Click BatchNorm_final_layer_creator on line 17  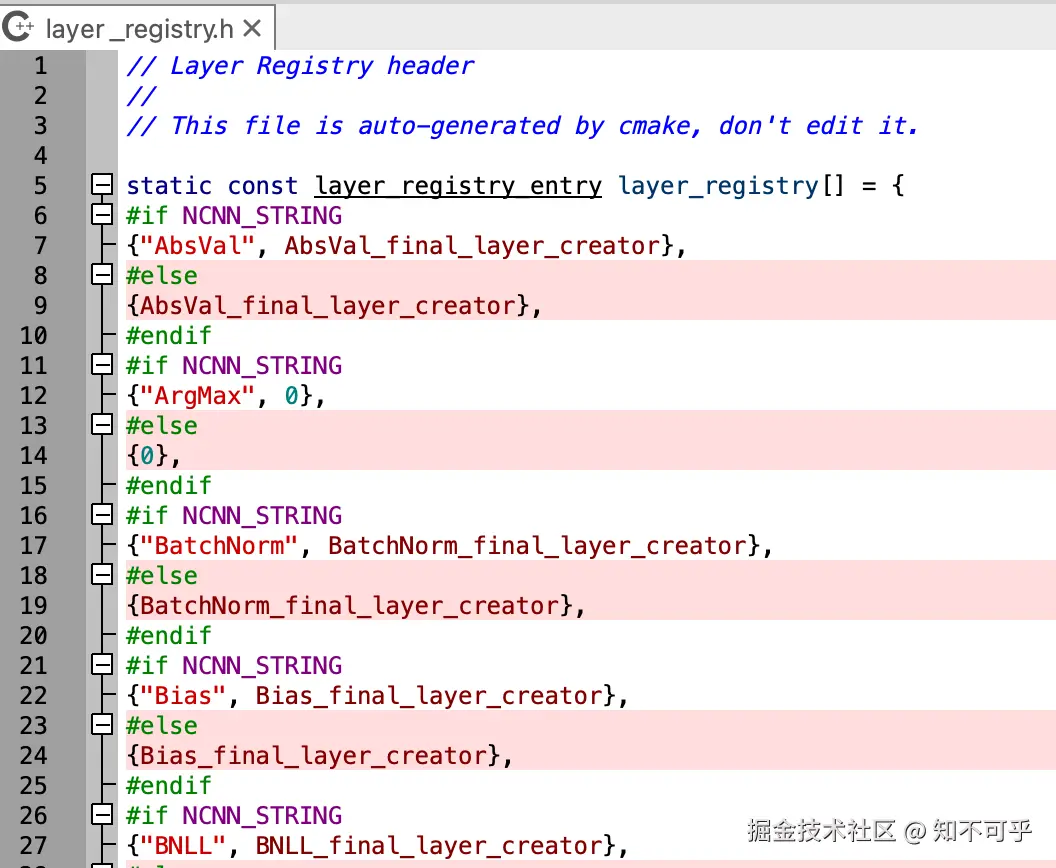pos(537,545)
